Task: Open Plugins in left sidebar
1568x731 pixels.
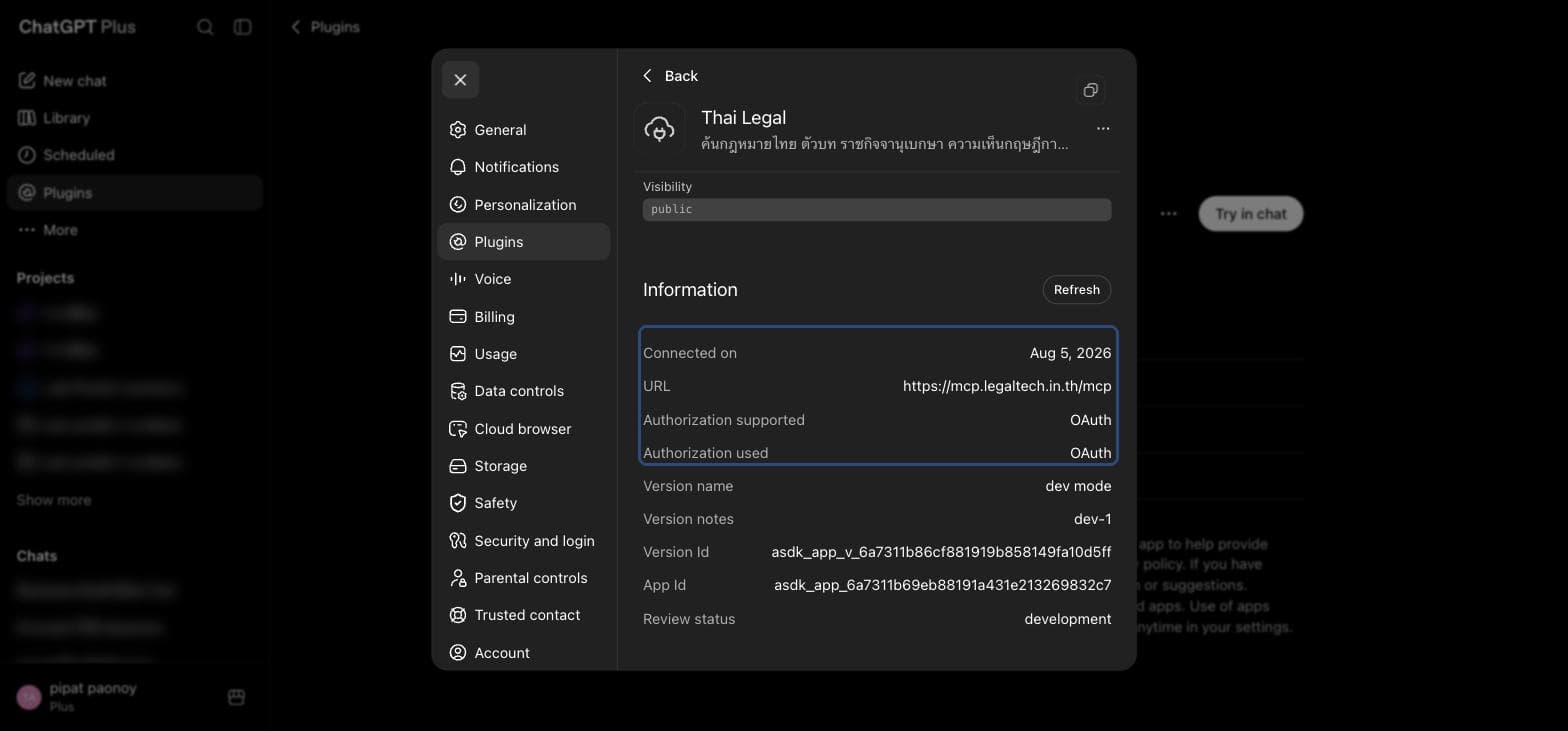Action: (x=134, y=193)
